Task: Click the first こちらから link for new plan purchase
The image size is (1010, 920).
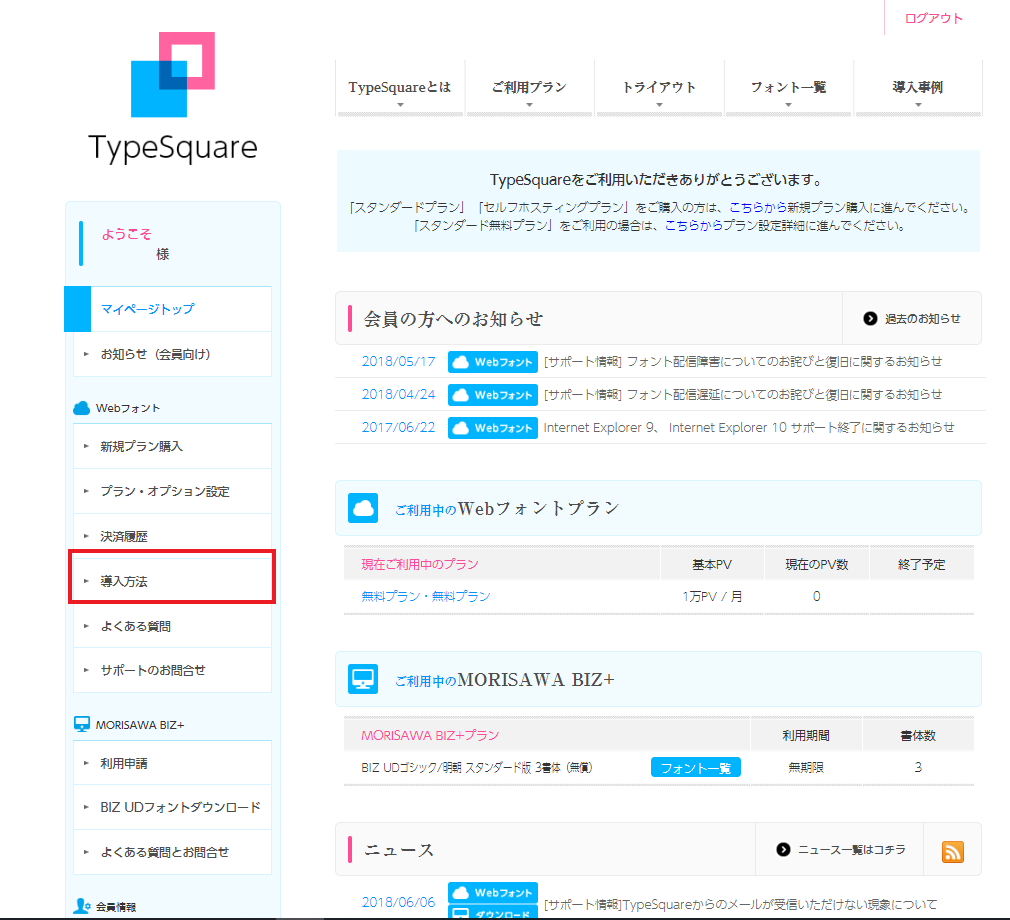Action: (758, 207)
